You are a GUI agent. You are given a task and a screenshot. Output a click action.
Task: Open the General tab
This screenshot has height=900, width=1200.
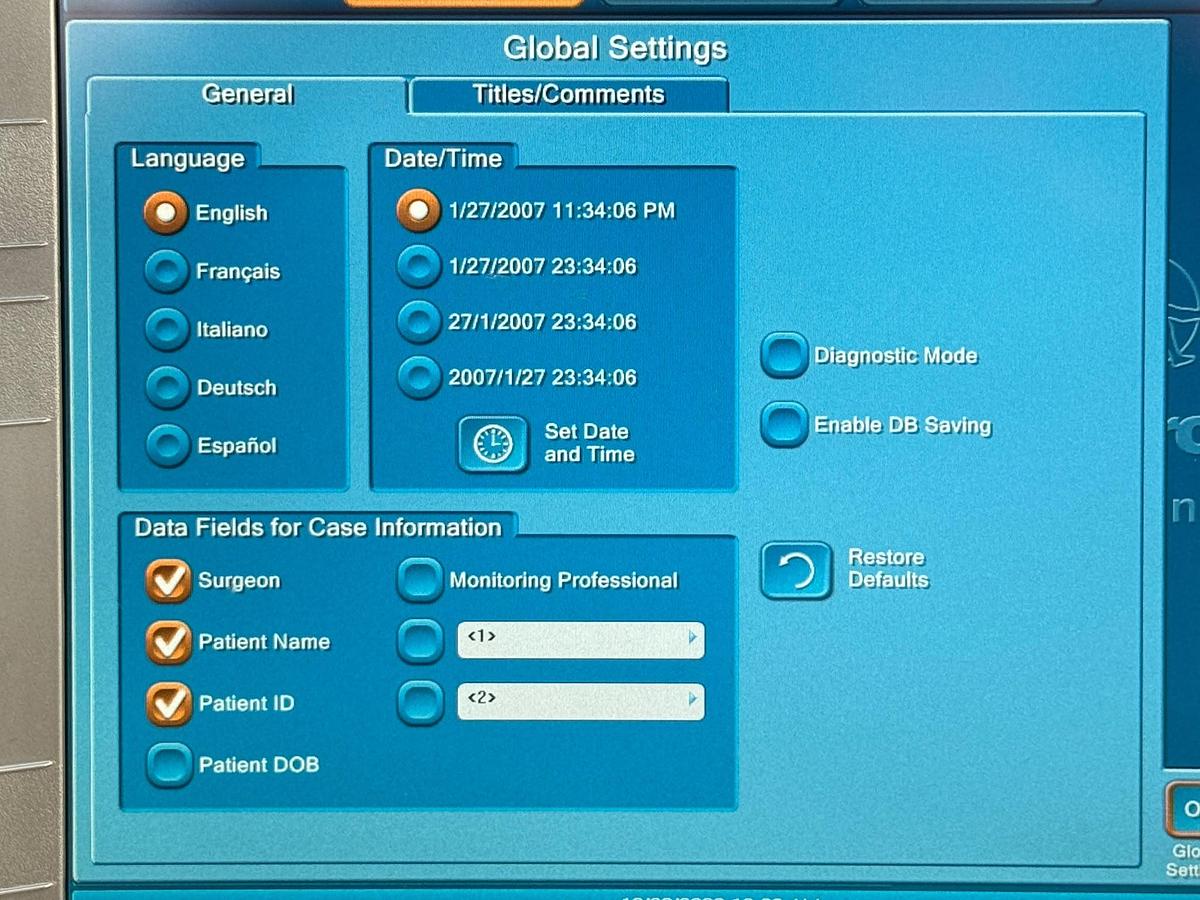247,94
